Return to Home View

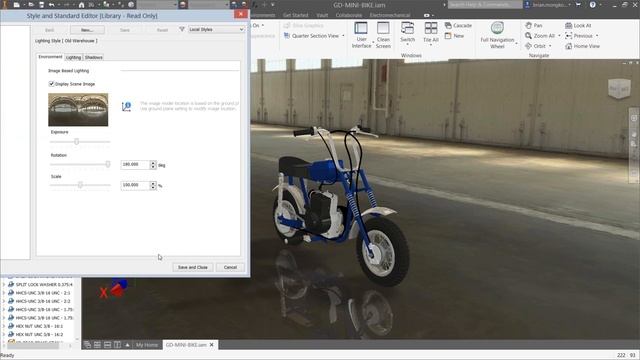point(582,46)
